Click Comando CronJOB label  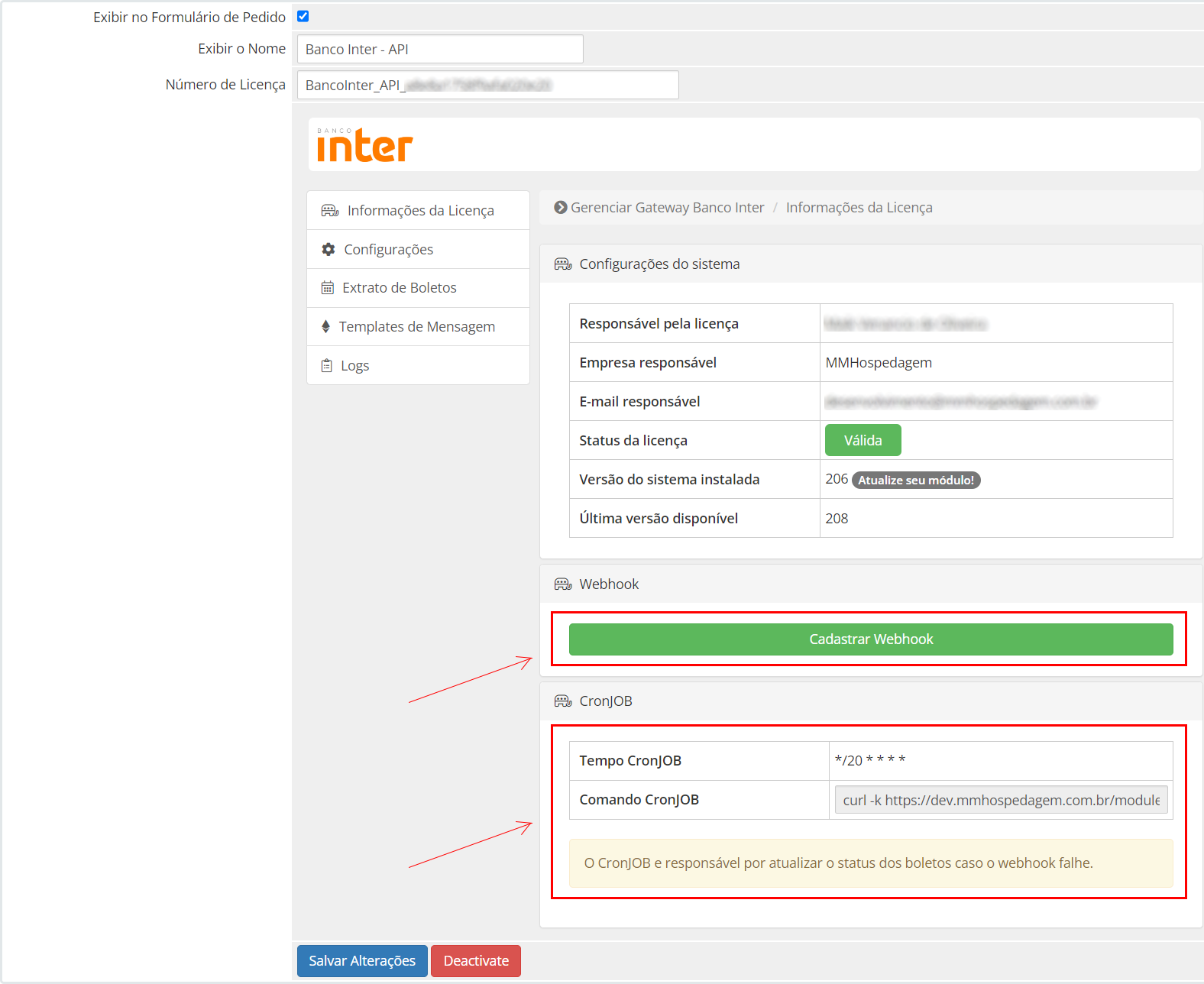639,799
